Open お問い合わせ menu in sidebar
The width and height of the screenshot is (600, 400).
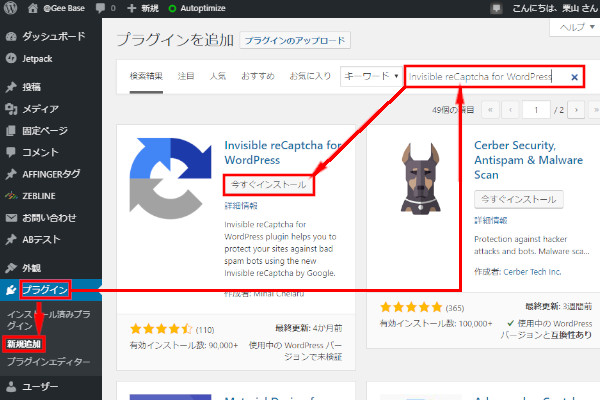pyautogui.click(x=51, y=218)
